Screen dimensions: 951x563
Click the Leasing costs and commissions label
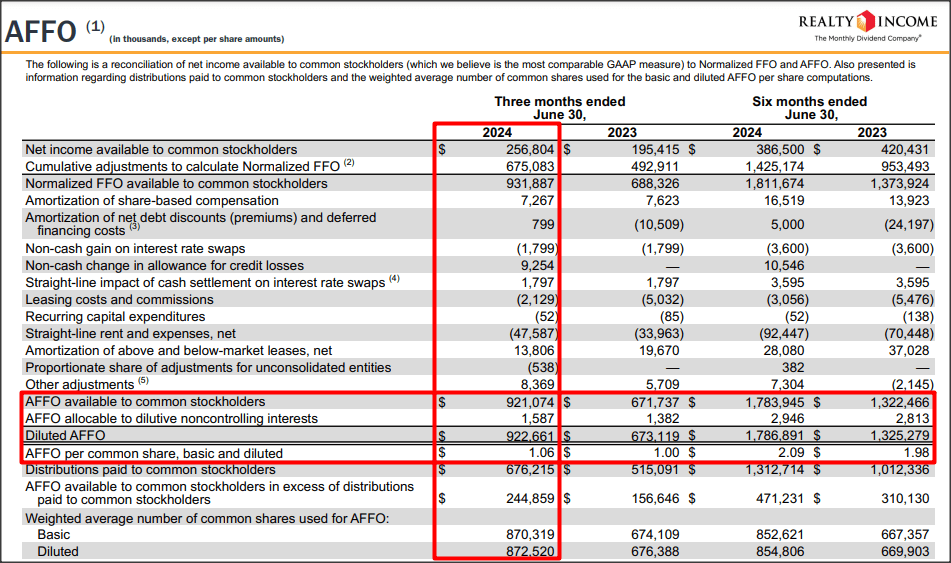point(119,300)
